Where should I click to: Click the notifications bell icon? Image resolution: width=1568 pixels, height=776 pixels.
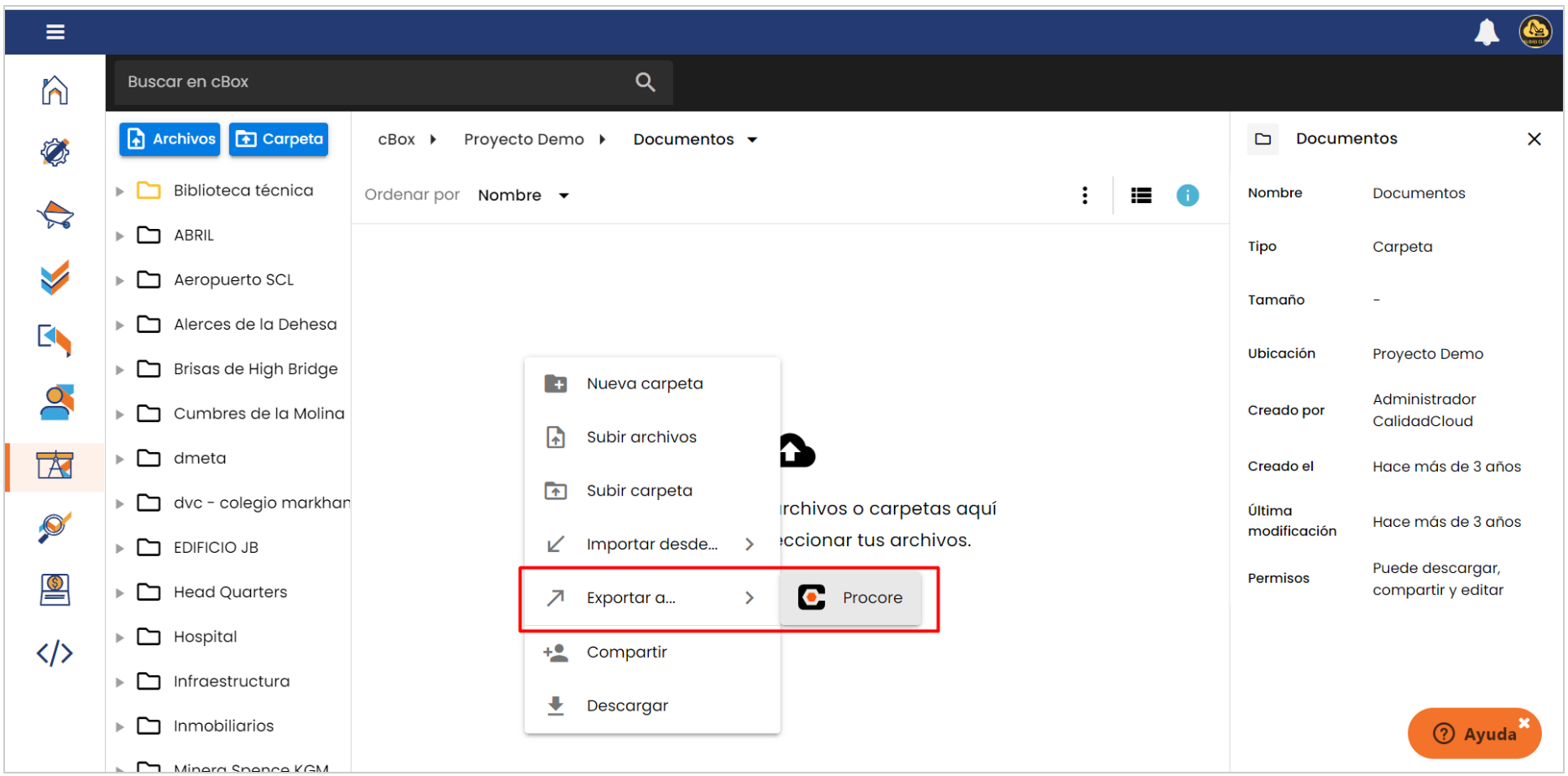(x=1486, y=32)
